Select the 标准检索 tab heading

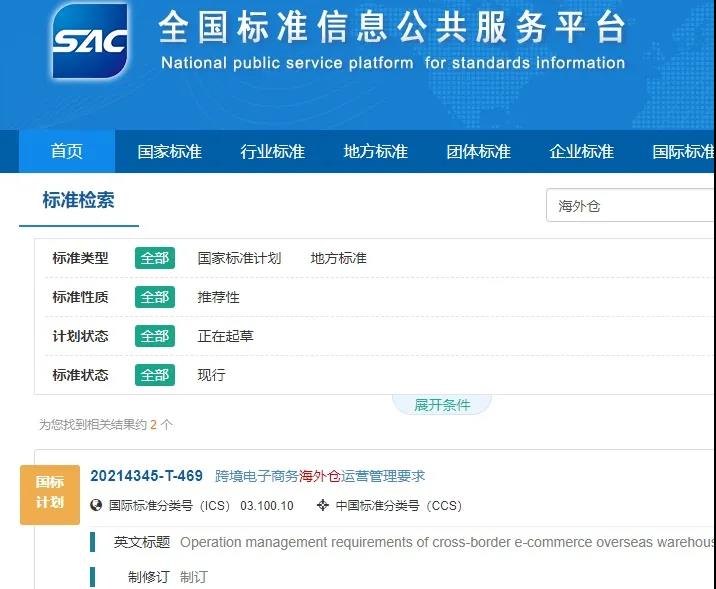click(x=79, y=200)
